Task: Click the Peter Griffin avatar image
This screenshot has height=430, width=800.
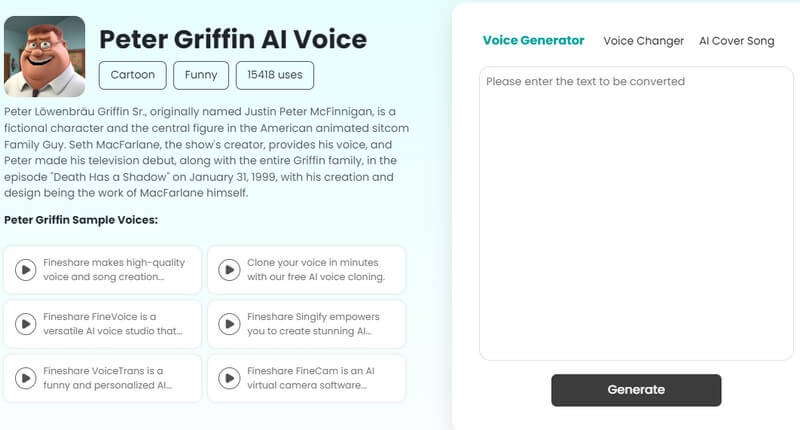Action: pyautogui.click(x=44, y=56)
